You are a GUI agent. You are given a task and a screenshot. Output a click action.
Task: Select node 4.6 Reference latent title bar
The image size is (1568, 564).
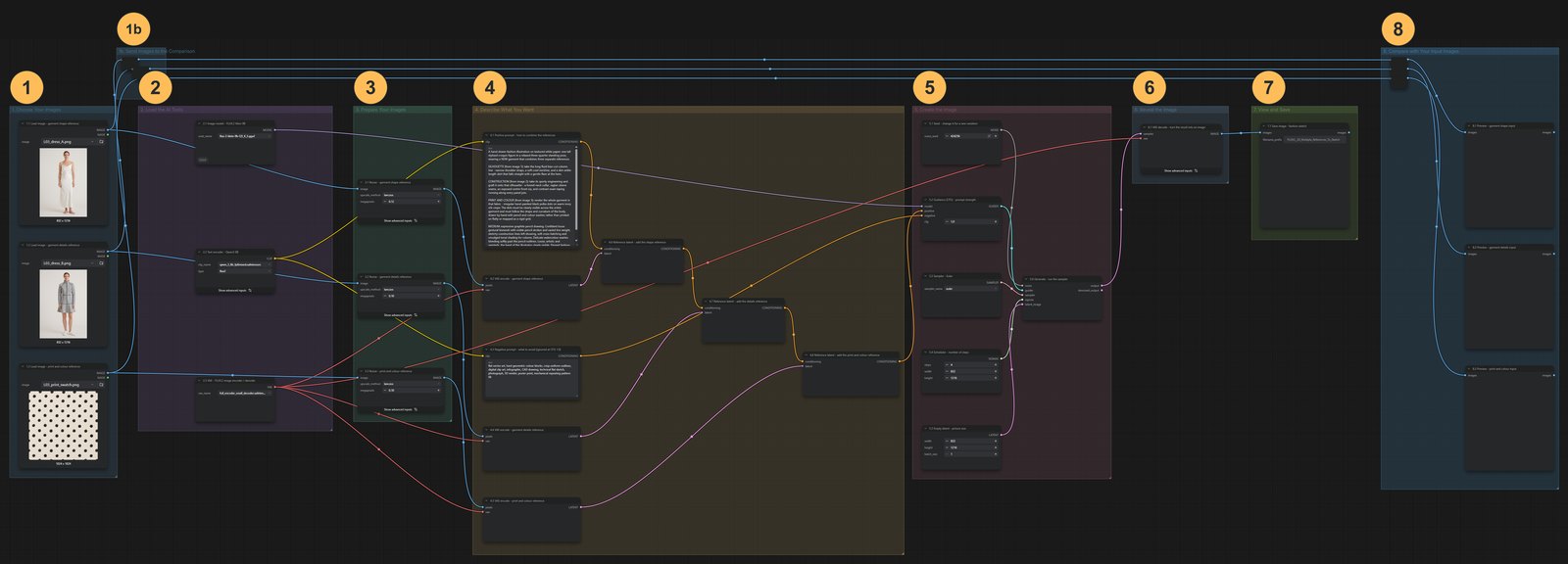click(642, 242)
